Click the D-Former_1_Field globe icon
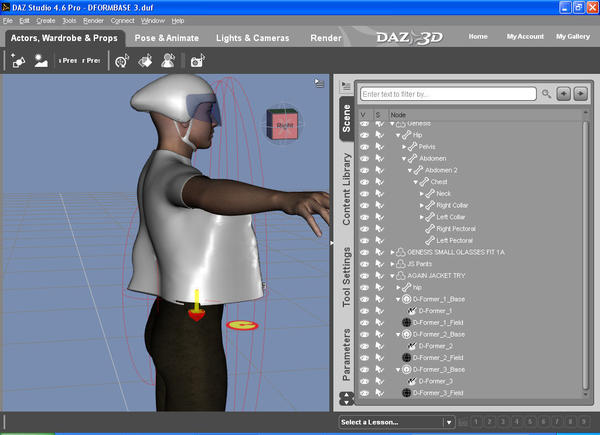600x435 pixels. (x=406, y=323)
